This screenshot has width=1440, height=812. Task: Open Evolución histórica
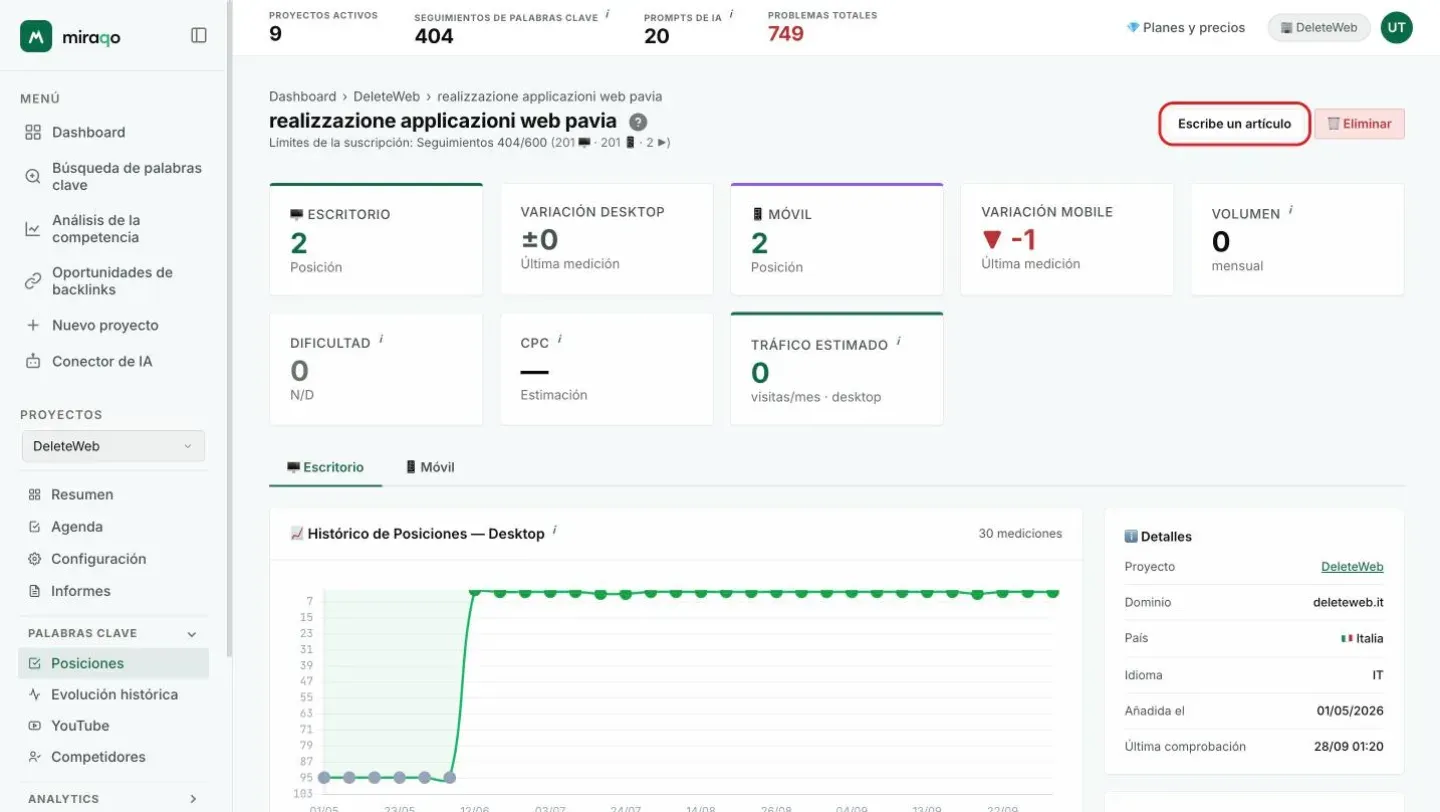coord(113,694)
